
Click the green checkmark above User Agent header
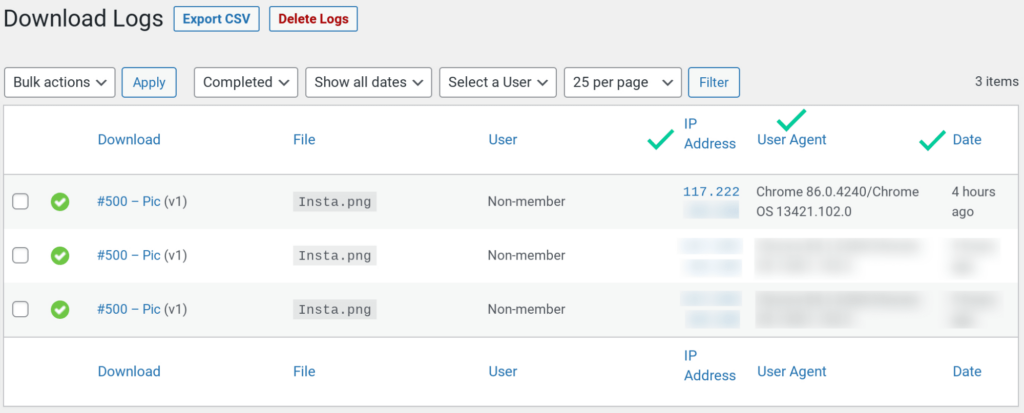click(791, 120)
